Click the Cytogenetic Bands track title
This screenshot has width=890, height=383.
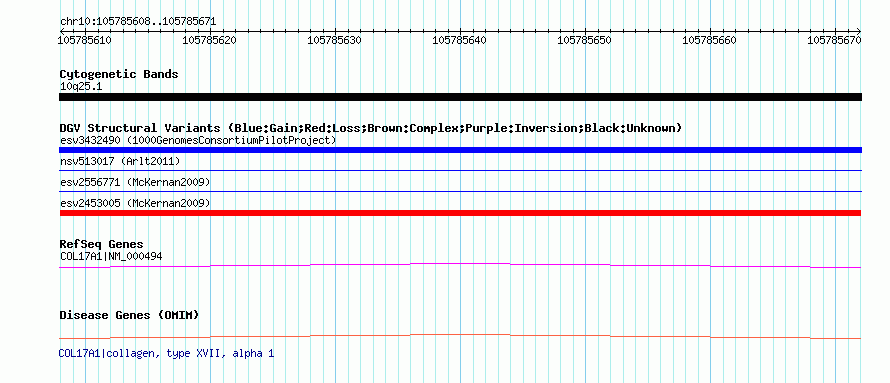point(119,74)
